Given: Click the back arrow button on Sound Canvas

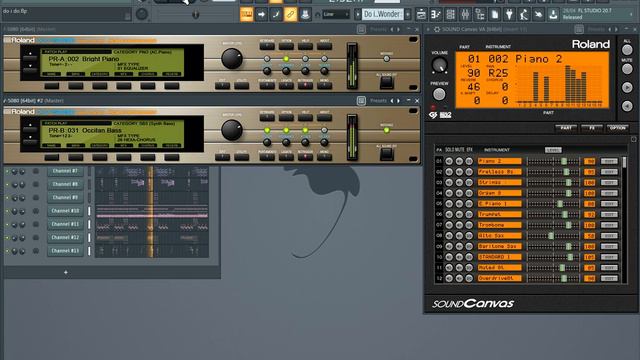Looking at the screenshot, I should pos(627,106).
